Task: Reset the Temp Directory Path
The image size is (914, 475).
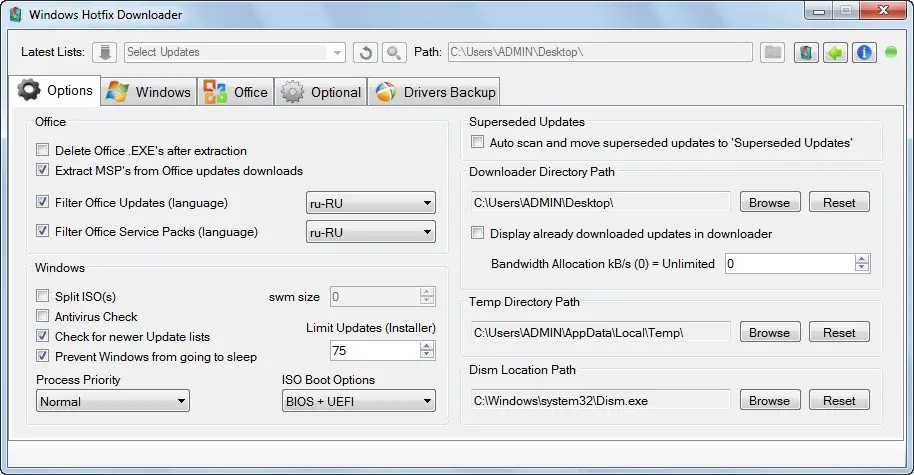Action: point(839,332)
